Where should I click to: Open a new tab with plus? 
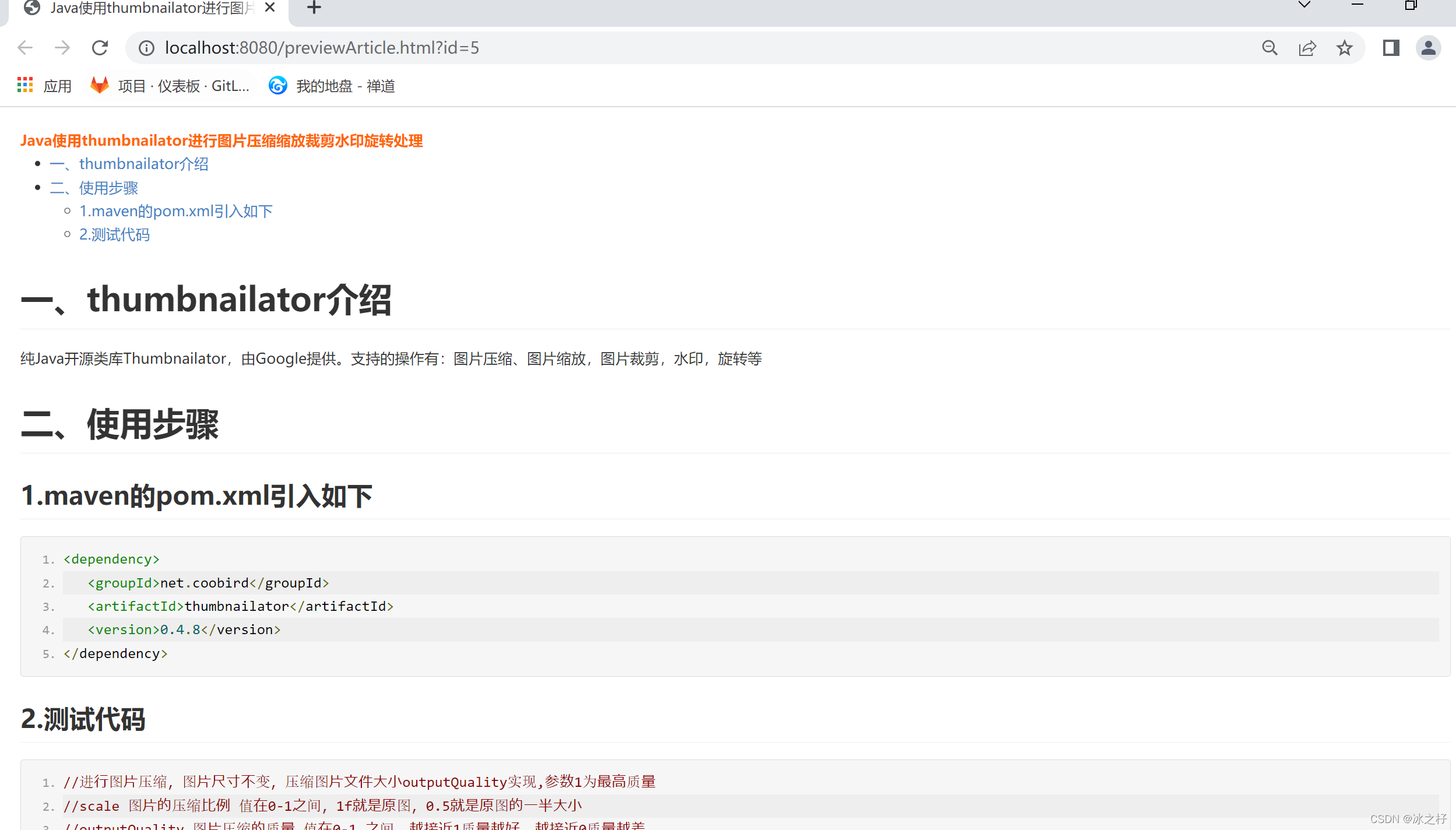314,8
